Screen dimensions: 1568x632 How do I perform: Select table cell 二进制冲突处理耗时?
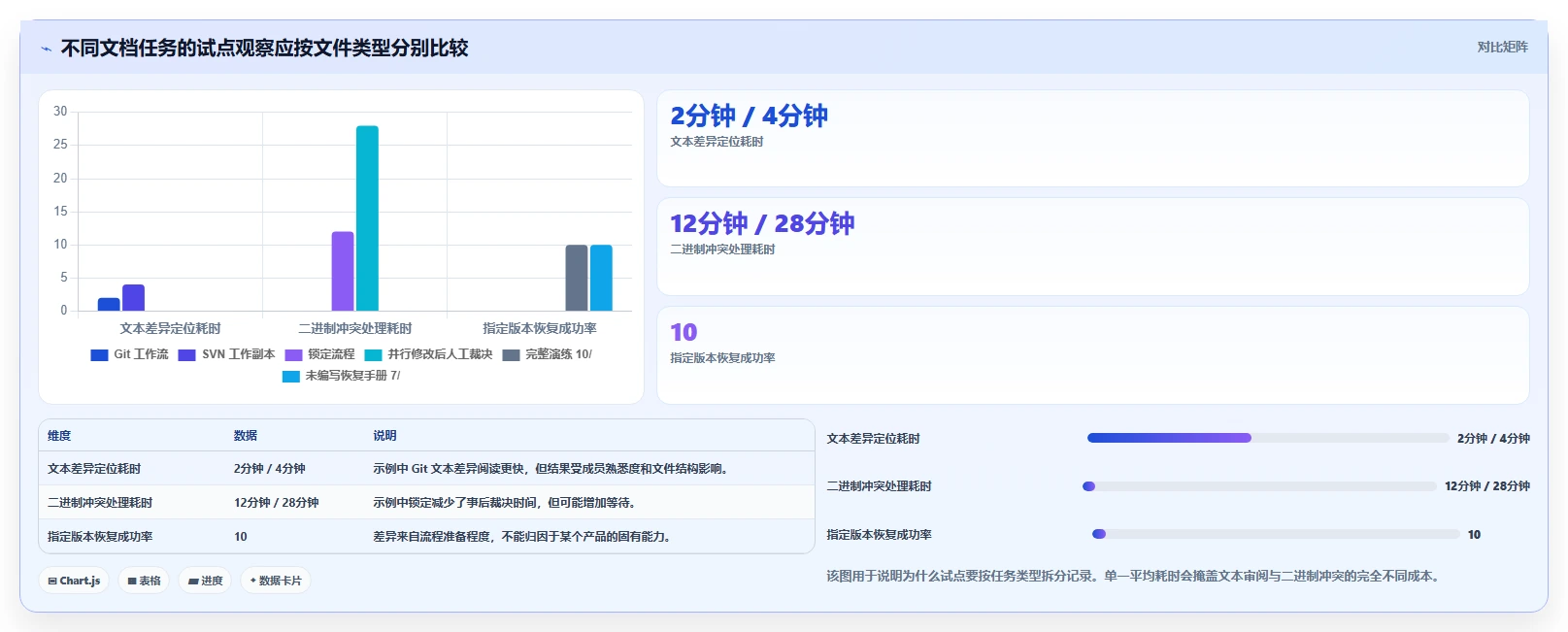(x=100, y=503)
